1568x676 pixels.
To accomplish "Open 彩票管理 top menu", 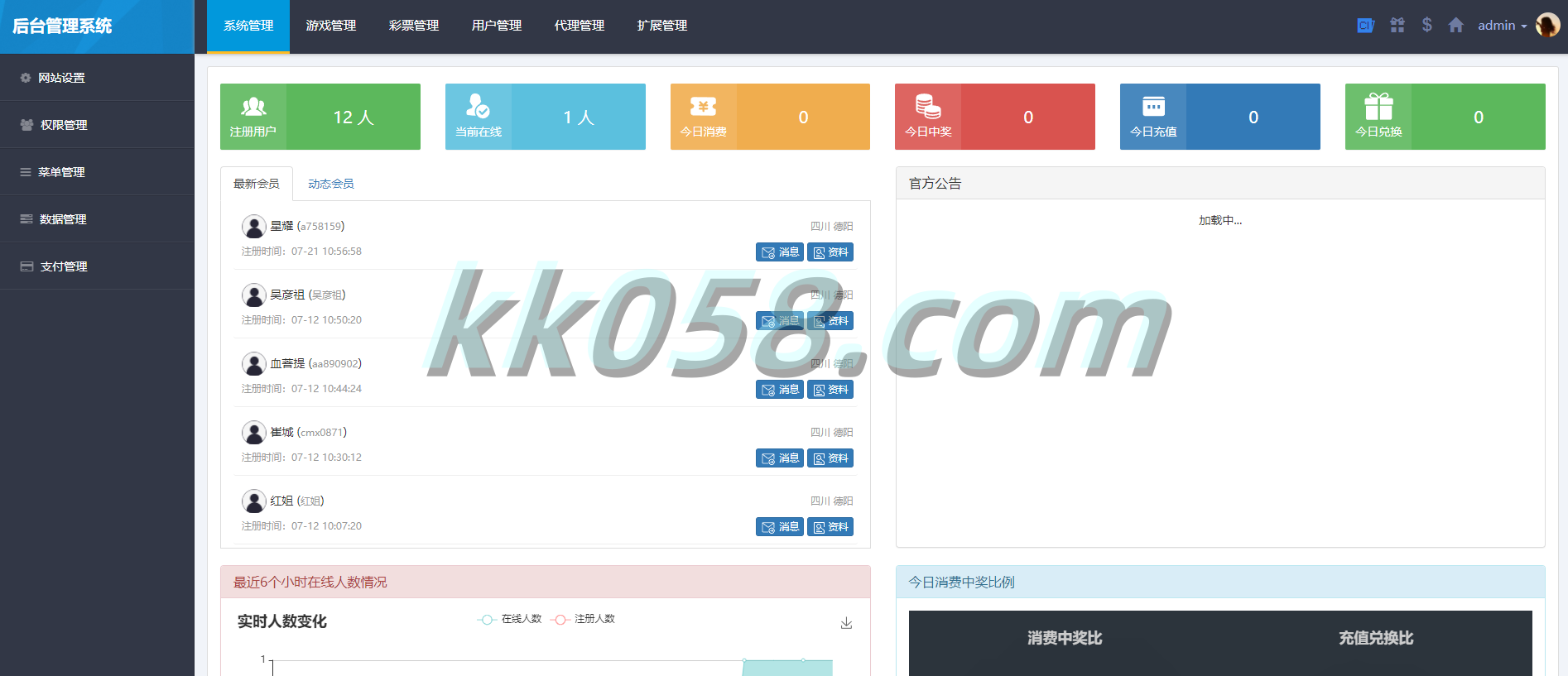I will [x=414, y=26].
